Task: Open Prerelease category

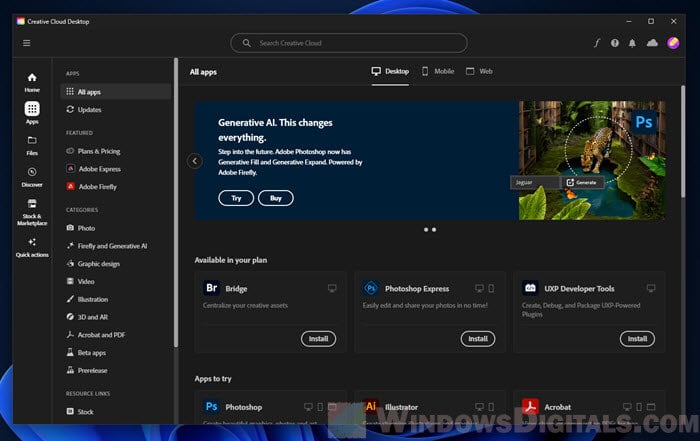Action: (87, 370)
